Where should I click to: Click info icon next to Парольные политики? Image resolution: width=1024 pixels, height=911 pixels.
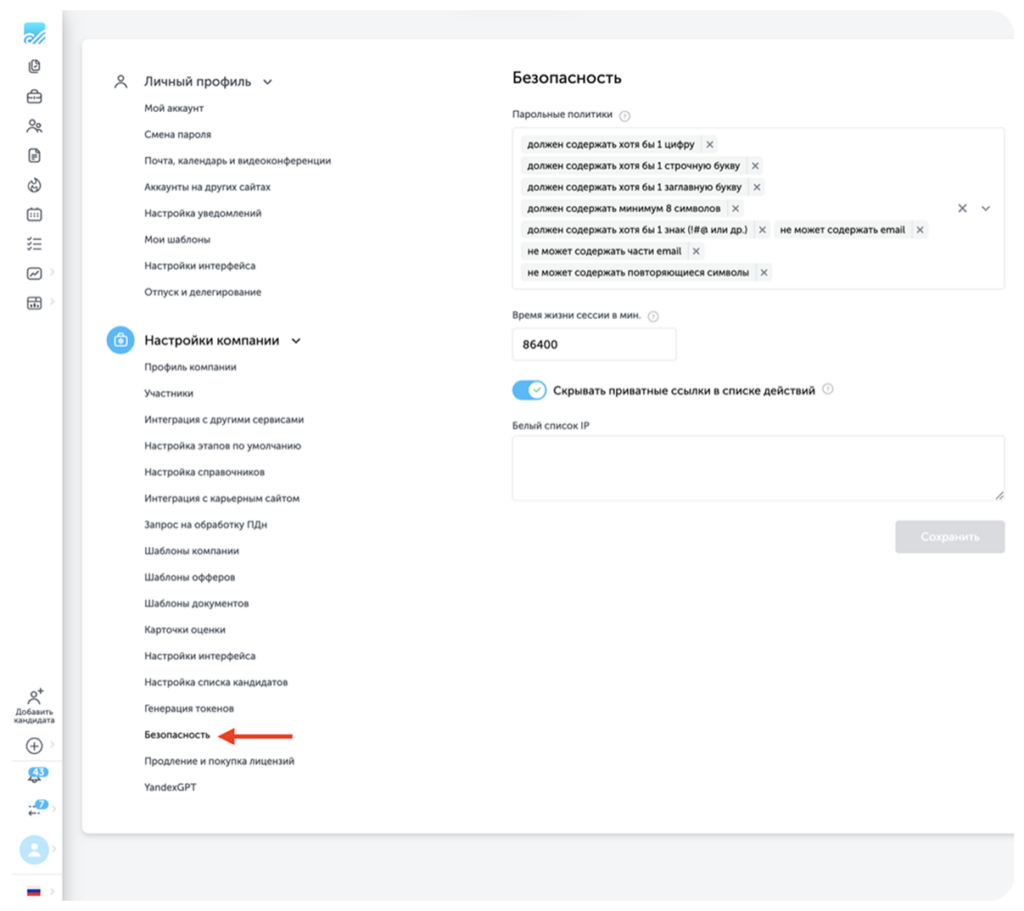tap(625, 116)
